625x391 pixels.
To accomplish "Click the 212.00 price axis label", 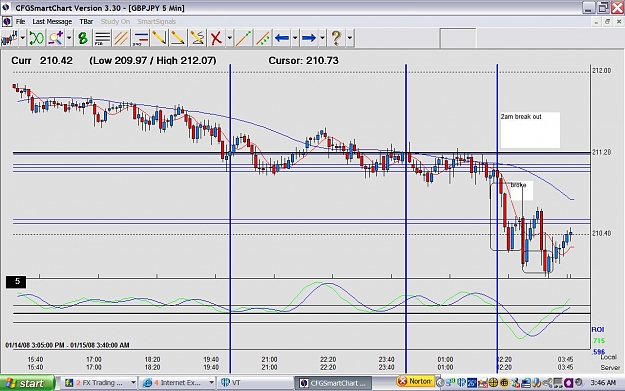I will coord(601,71).
